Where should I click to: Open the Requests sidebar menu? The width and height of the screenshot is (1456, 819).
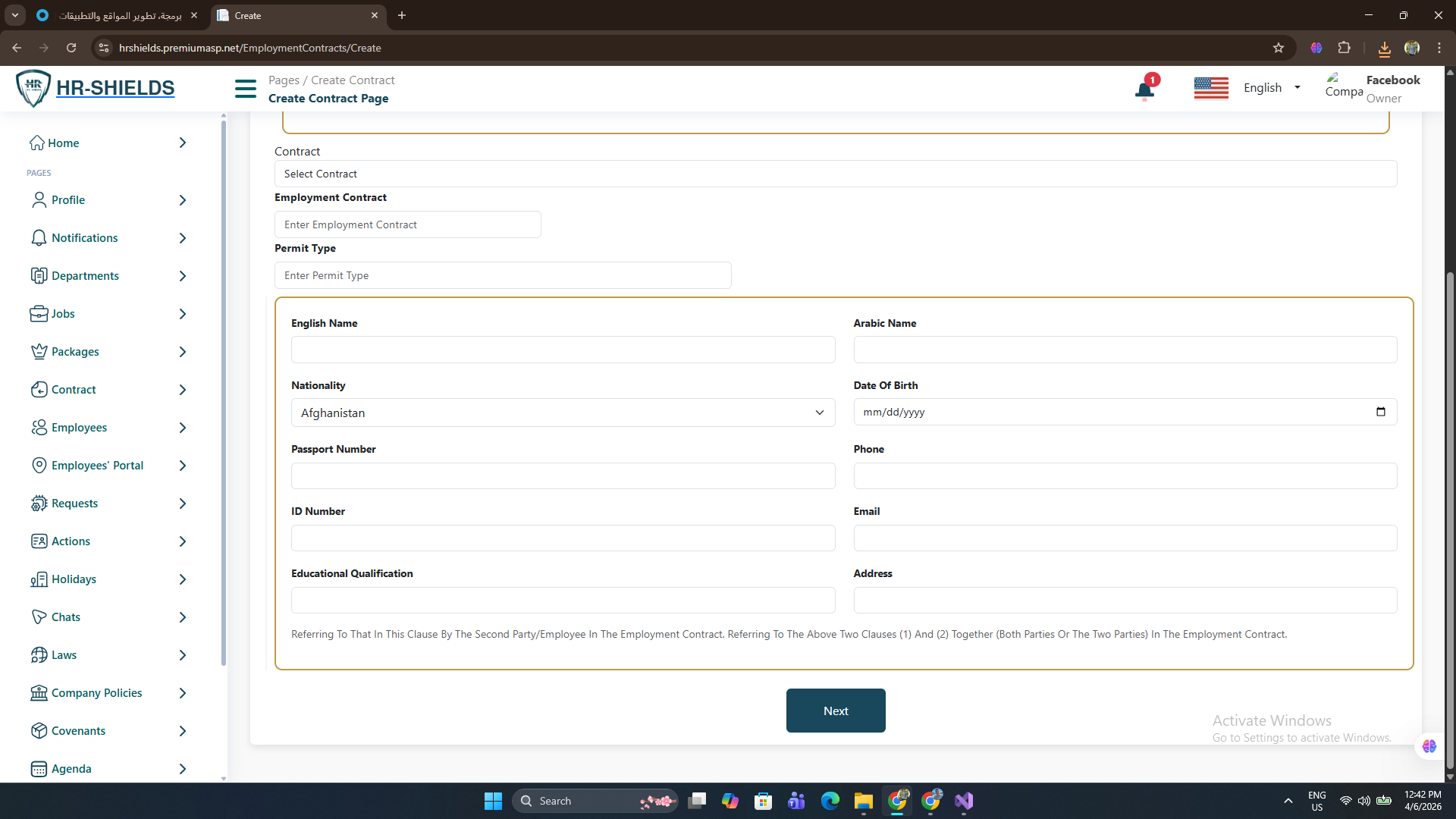74,504
